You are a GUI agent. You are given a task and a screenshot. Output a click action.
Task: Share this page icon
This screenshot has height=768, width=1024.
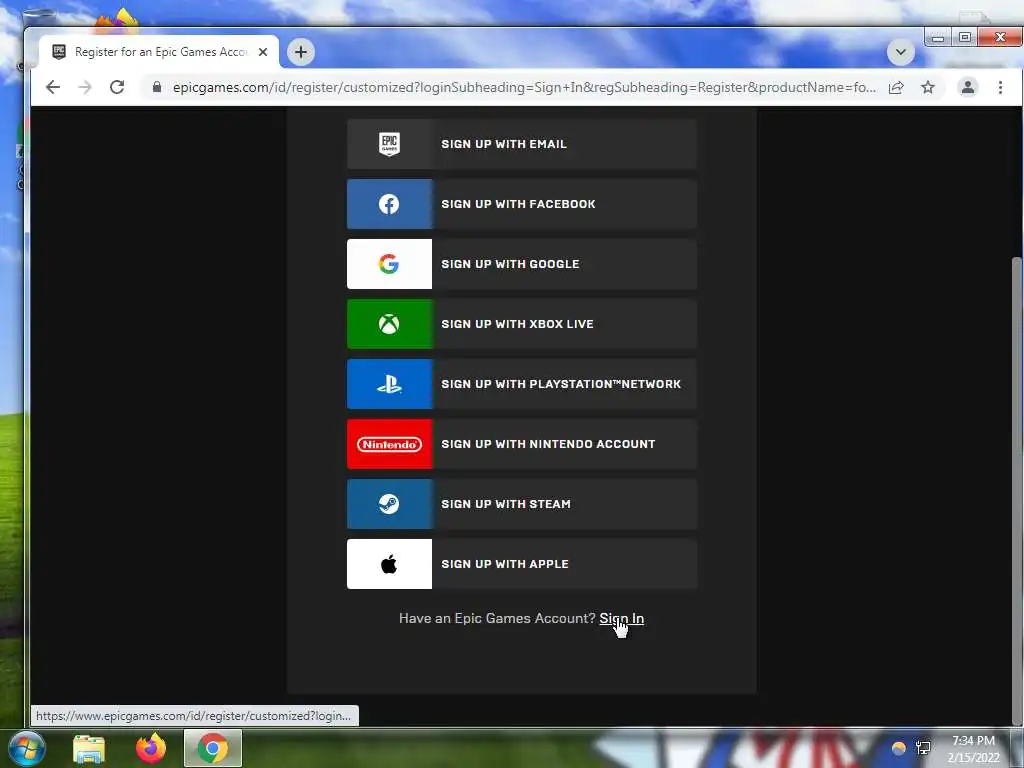point(896,88)
